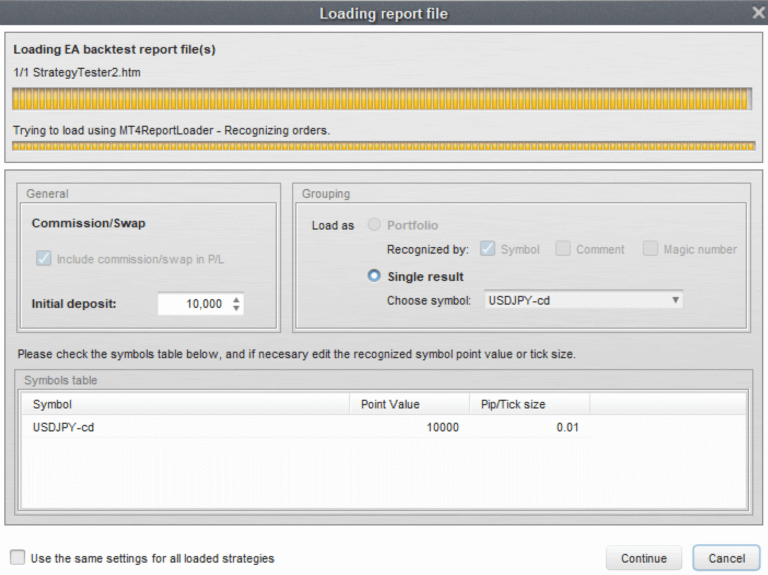The image size is (768, 575).
Task: Toggle the Symbol recognition checkbox
Action: pyautogui.click(x=488, y=249)
